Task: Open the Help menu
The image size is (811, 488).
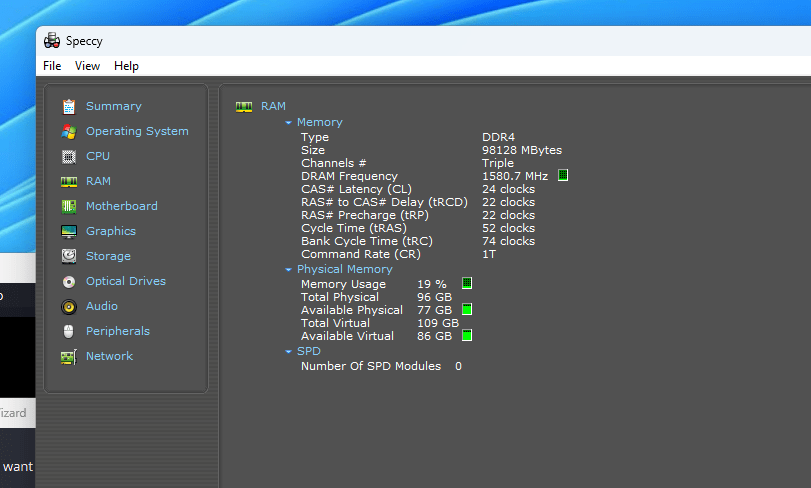Action: 126,66
